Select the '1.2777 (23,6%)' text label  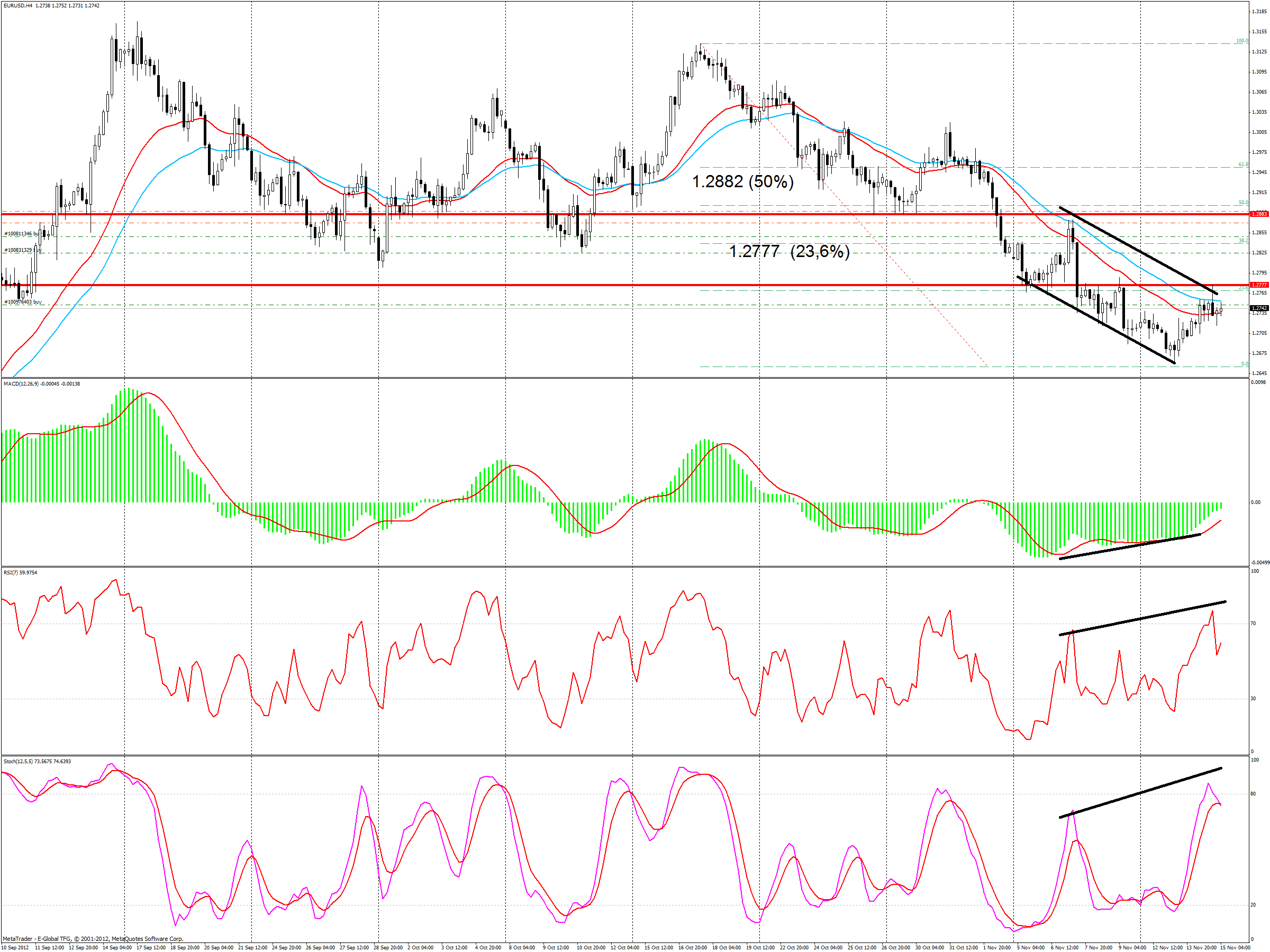(x=789, y=251)
